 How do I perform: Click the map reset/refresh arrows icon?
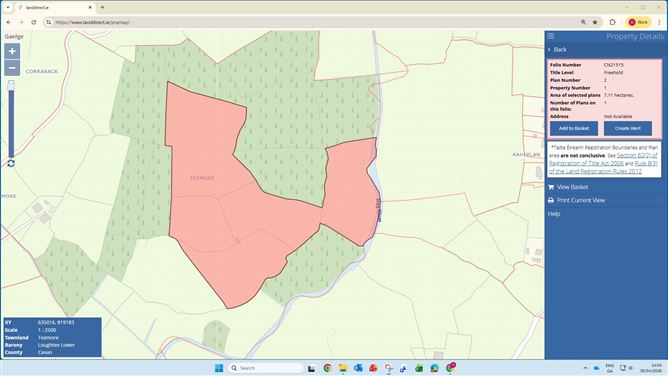tap(11, 164)
